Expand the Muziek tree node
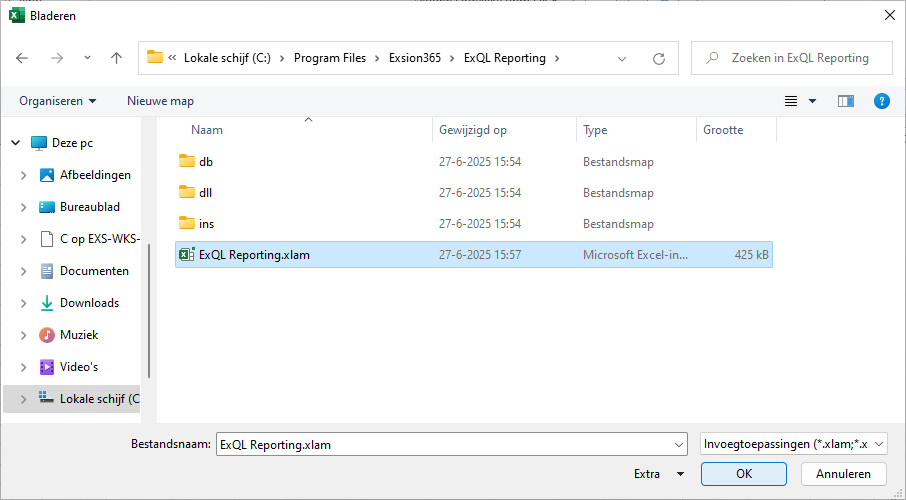This screenshot has height=500, width=906. [24, 335]
